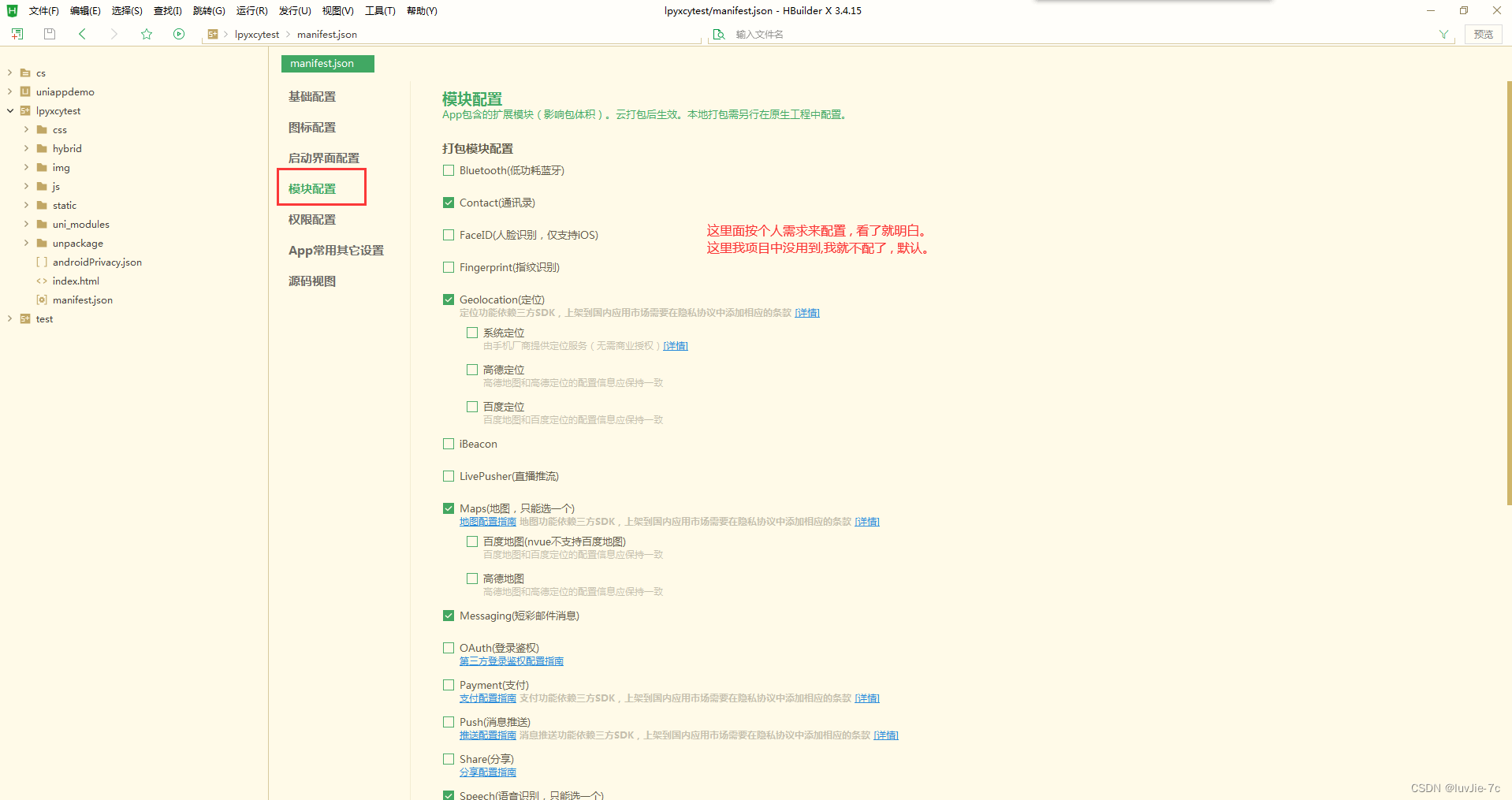The image size is (1512, 800).
Task: Check the 高德地图 option under Maps
Action: coord(472,578)
